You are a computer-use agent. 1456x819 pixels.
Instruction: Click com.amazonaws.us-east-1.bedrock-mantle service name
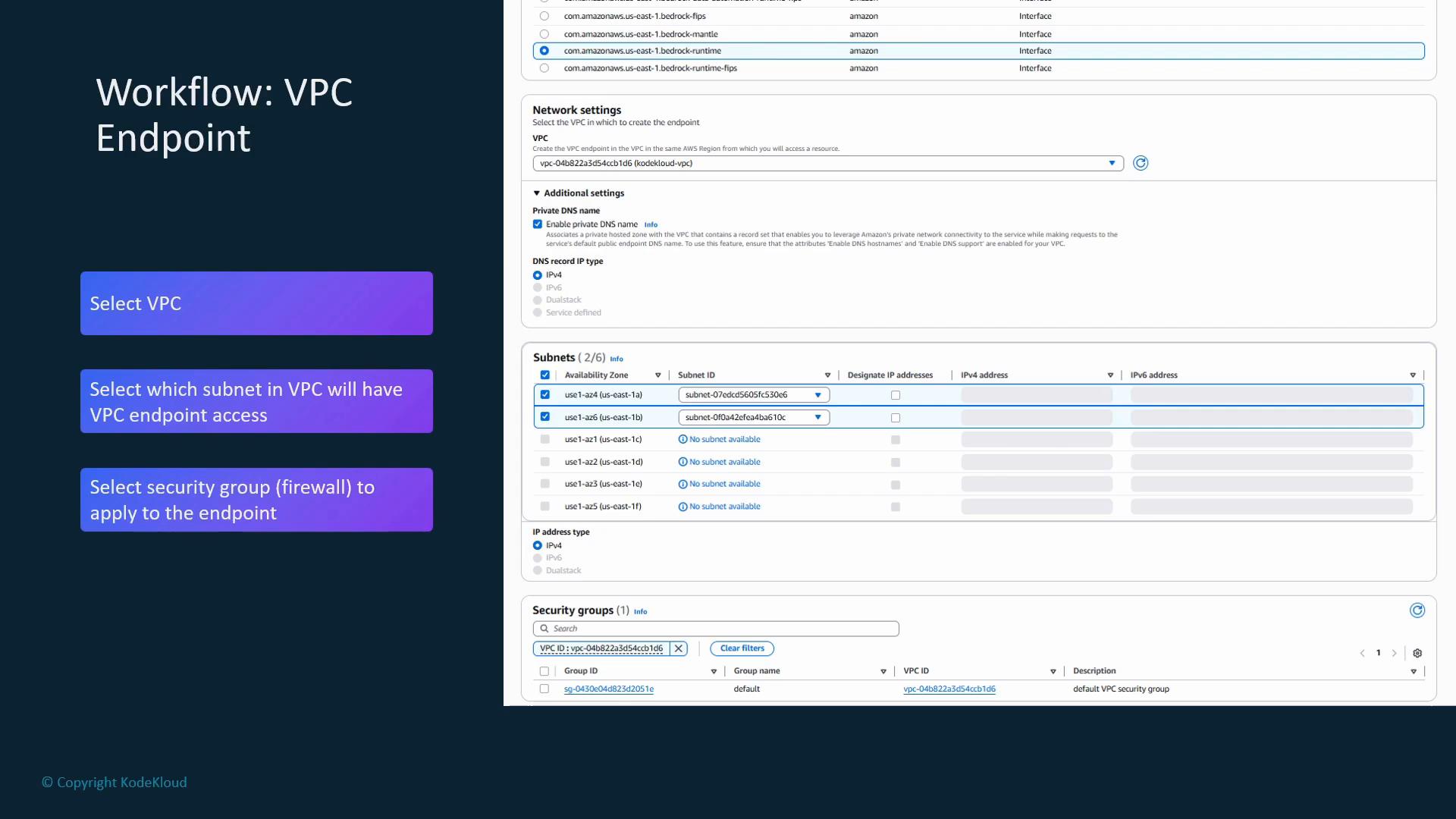(641, 34)
